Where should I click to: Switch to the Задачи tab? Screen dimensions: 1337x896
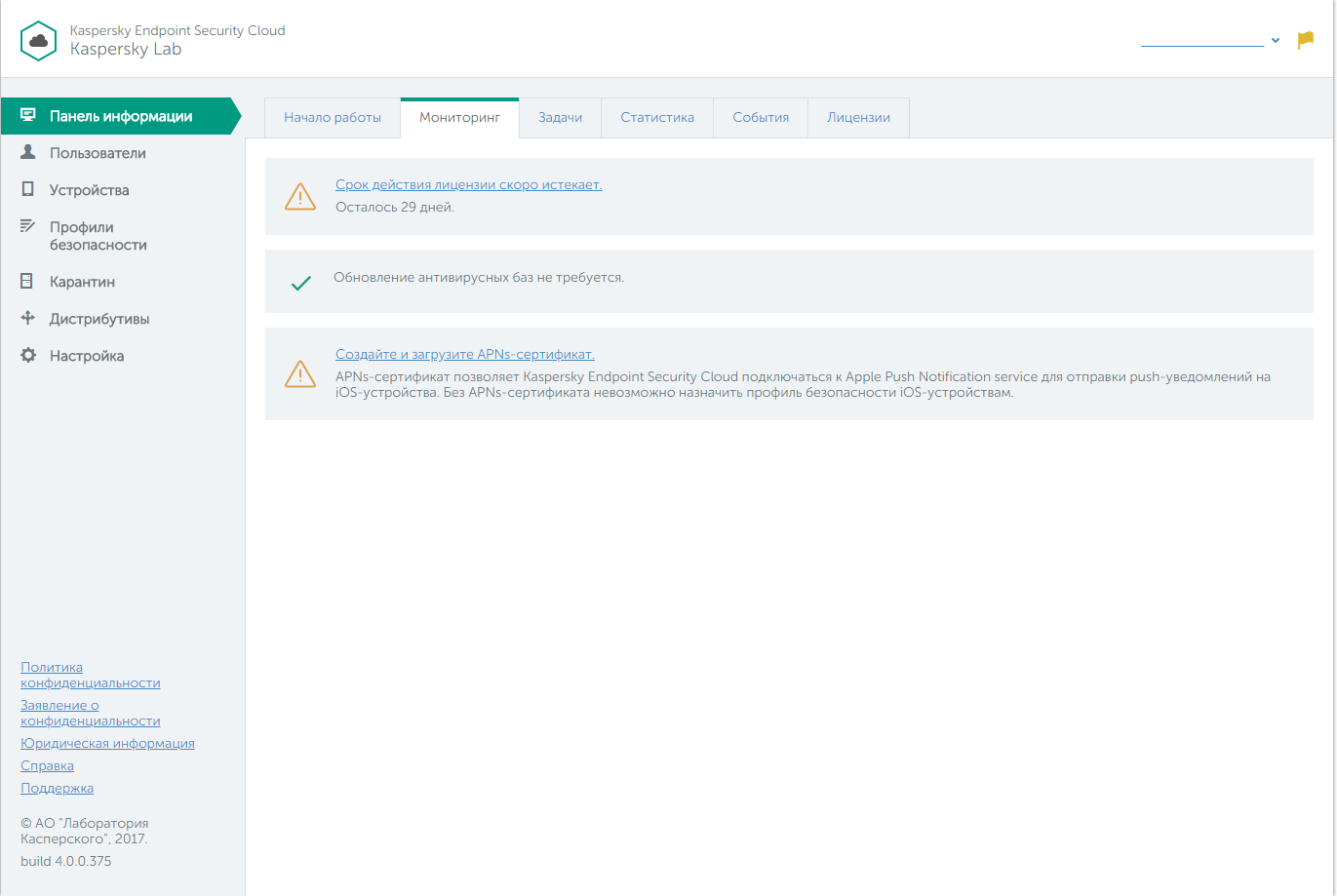[560, 118]
